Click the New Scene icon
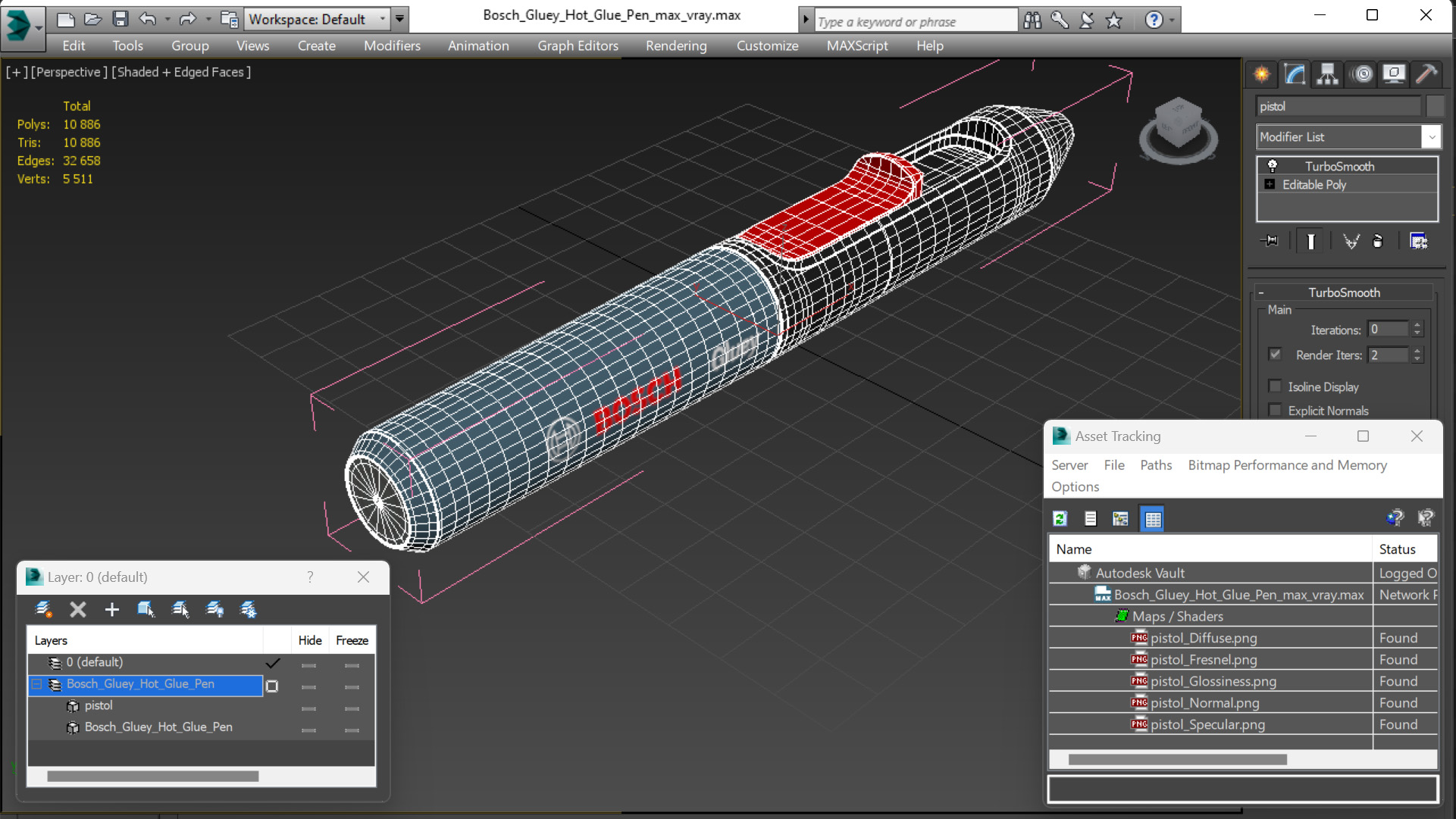This screenshot has height=819, width=1456. 65,19
